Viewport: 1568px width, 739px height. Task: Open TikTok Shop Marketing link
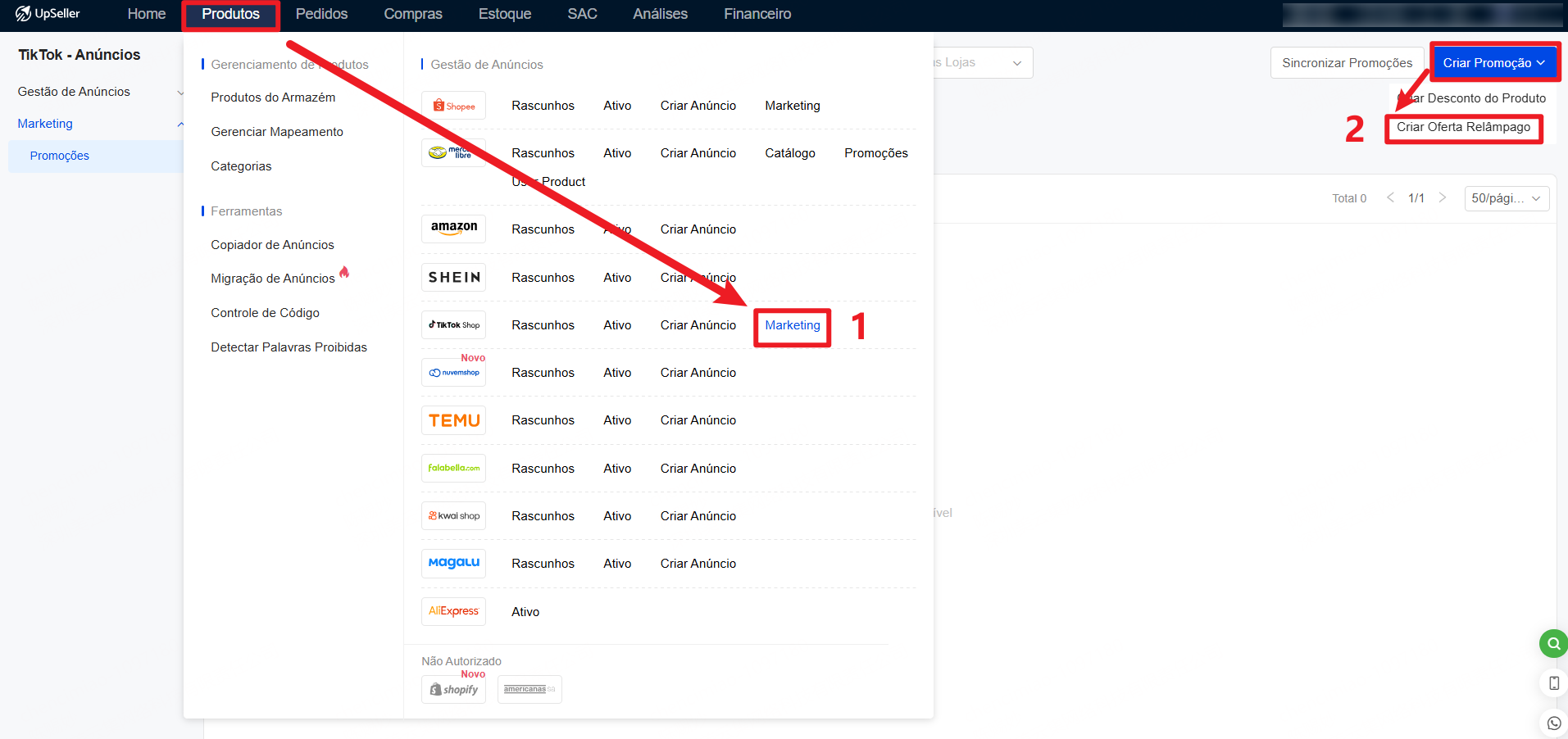coord(793,325)
